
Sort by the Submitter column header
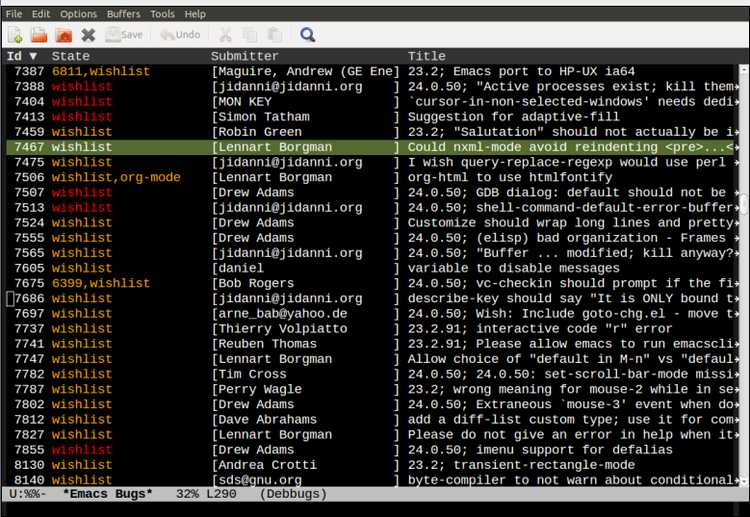click(244, 56)
